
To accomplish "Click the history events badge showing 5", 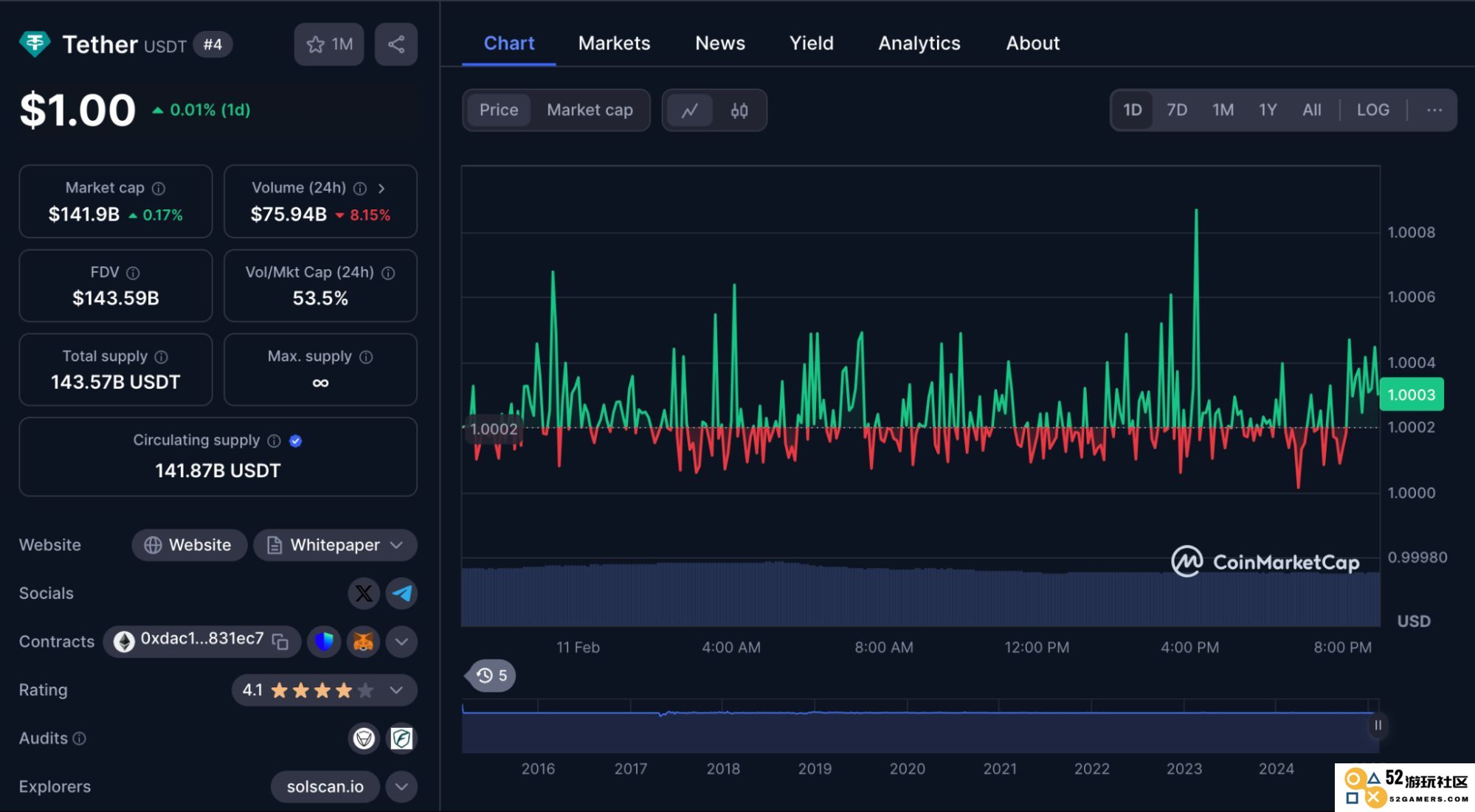I will tap(491, 676).
